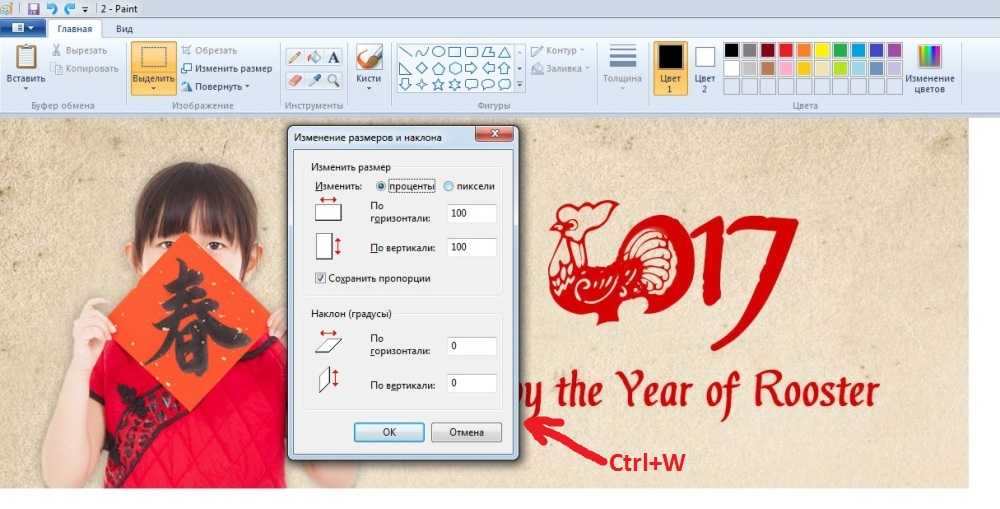Select the проценты radio button
Image resolution: width=1000 pixels, height=509 pixels.
[x=381, y=186]
